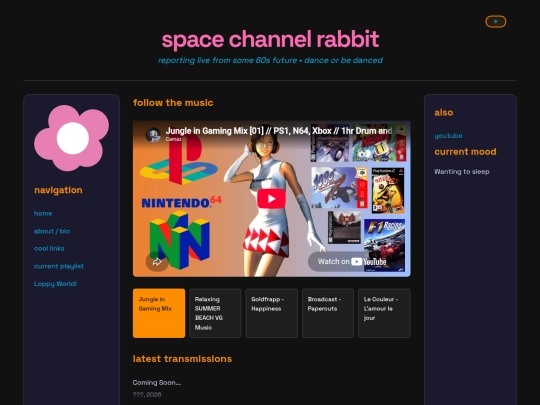Click the YouTube channel avatar in video header
The height and width of the screenshot is (405, 540).
point(153,134)
